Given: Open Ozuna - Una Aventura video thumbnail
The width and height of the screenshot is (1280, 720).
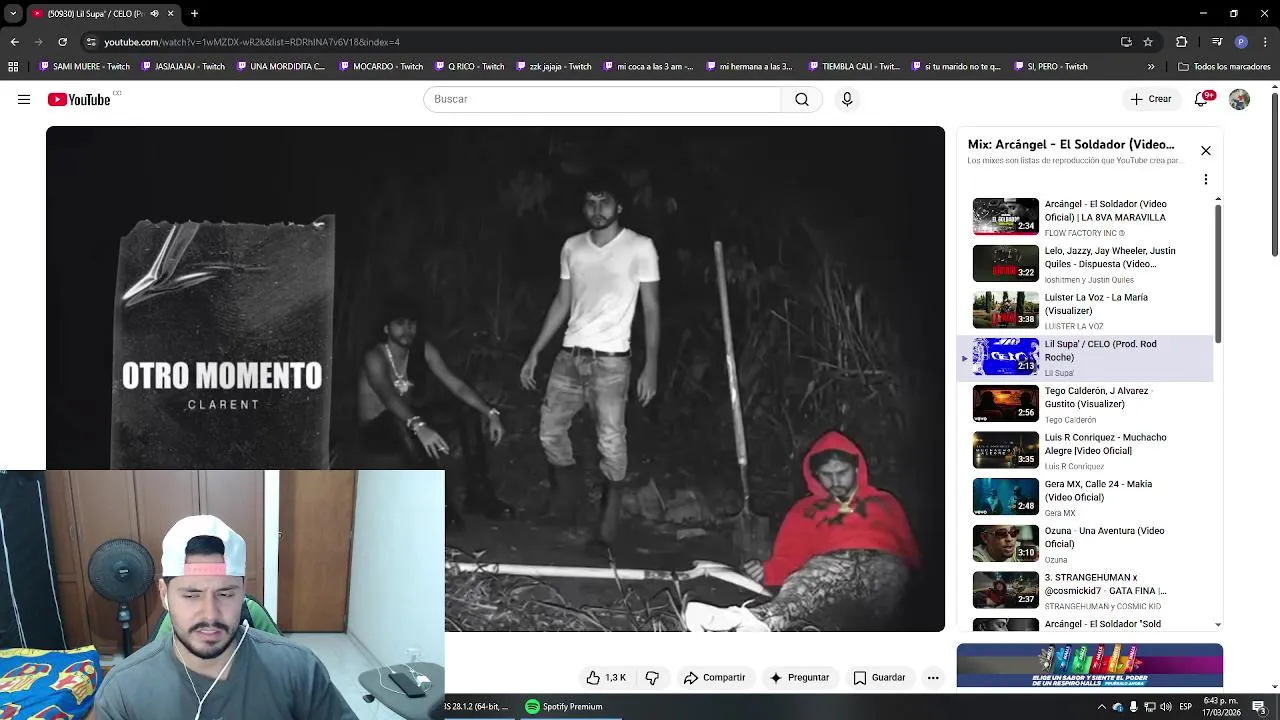Looking at the screenshot, I should 1006,543.
